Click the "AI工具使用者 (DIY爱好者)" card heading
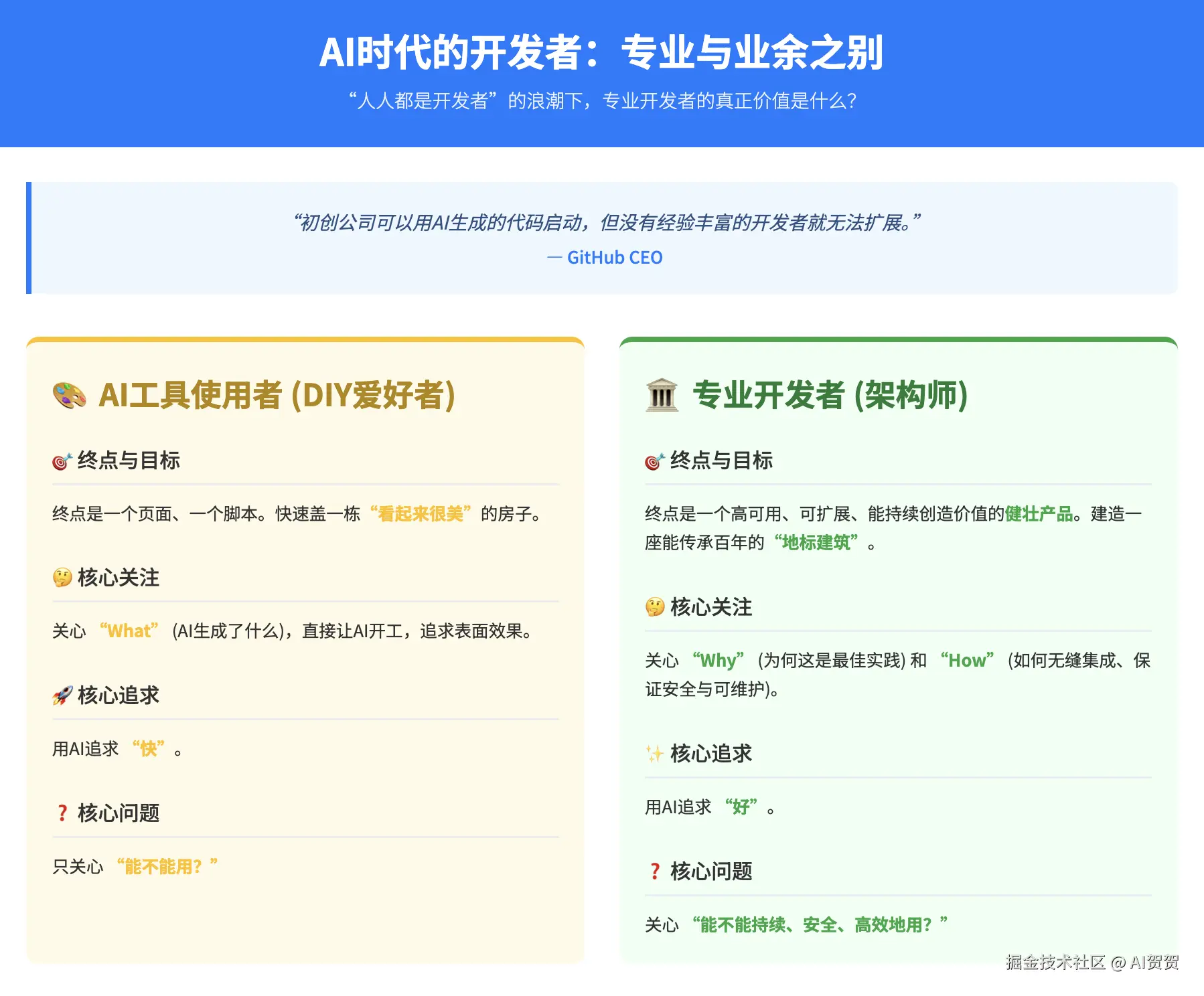This screenshot has height=996, width=1204. 277,395
